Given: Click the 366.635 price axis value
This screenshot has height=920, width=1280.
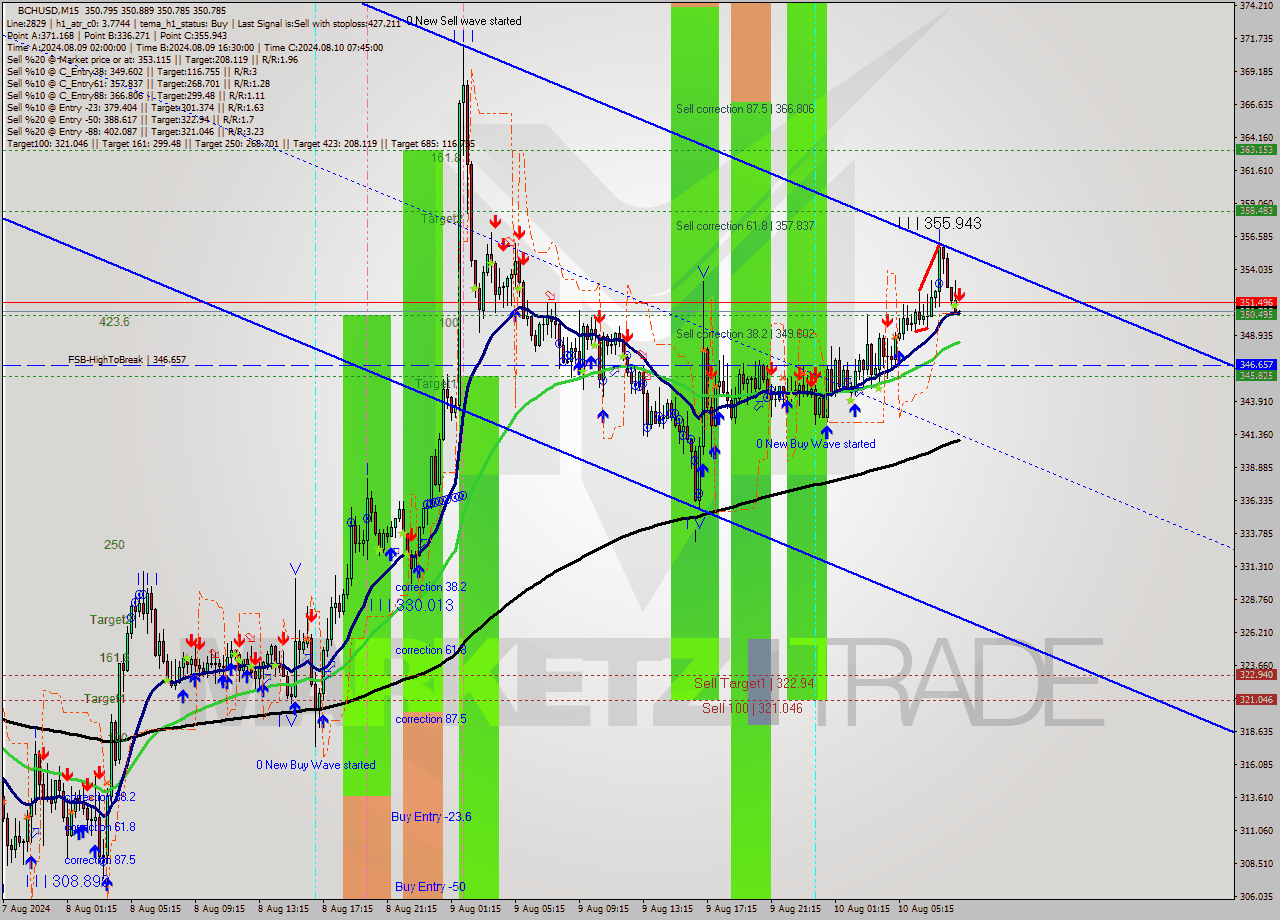Looking at the screenshot, I should point(1256,104).
